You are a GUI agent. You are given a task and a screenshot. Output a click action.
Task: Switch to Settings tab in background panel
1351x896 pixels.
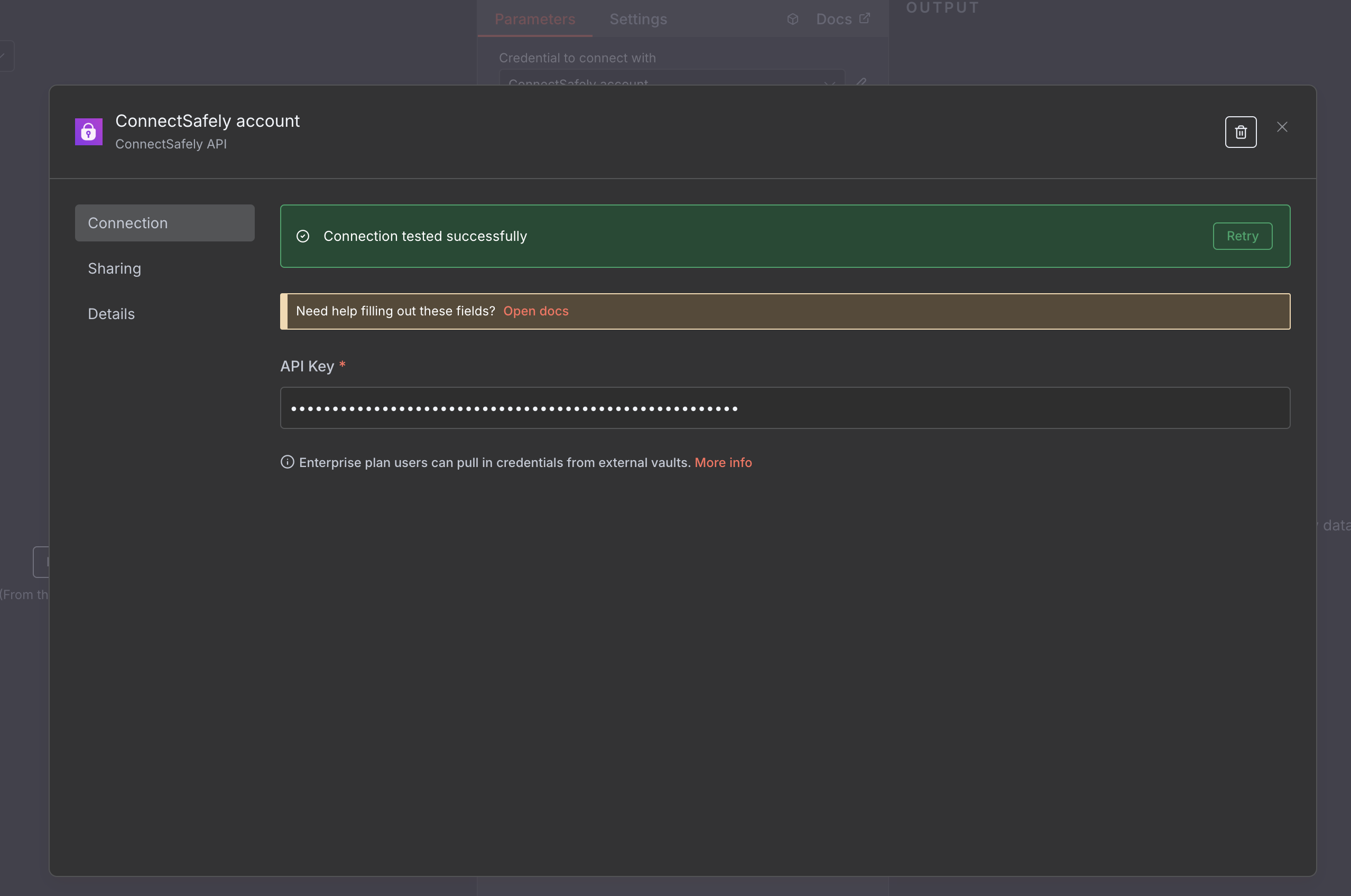click(638, 19)
